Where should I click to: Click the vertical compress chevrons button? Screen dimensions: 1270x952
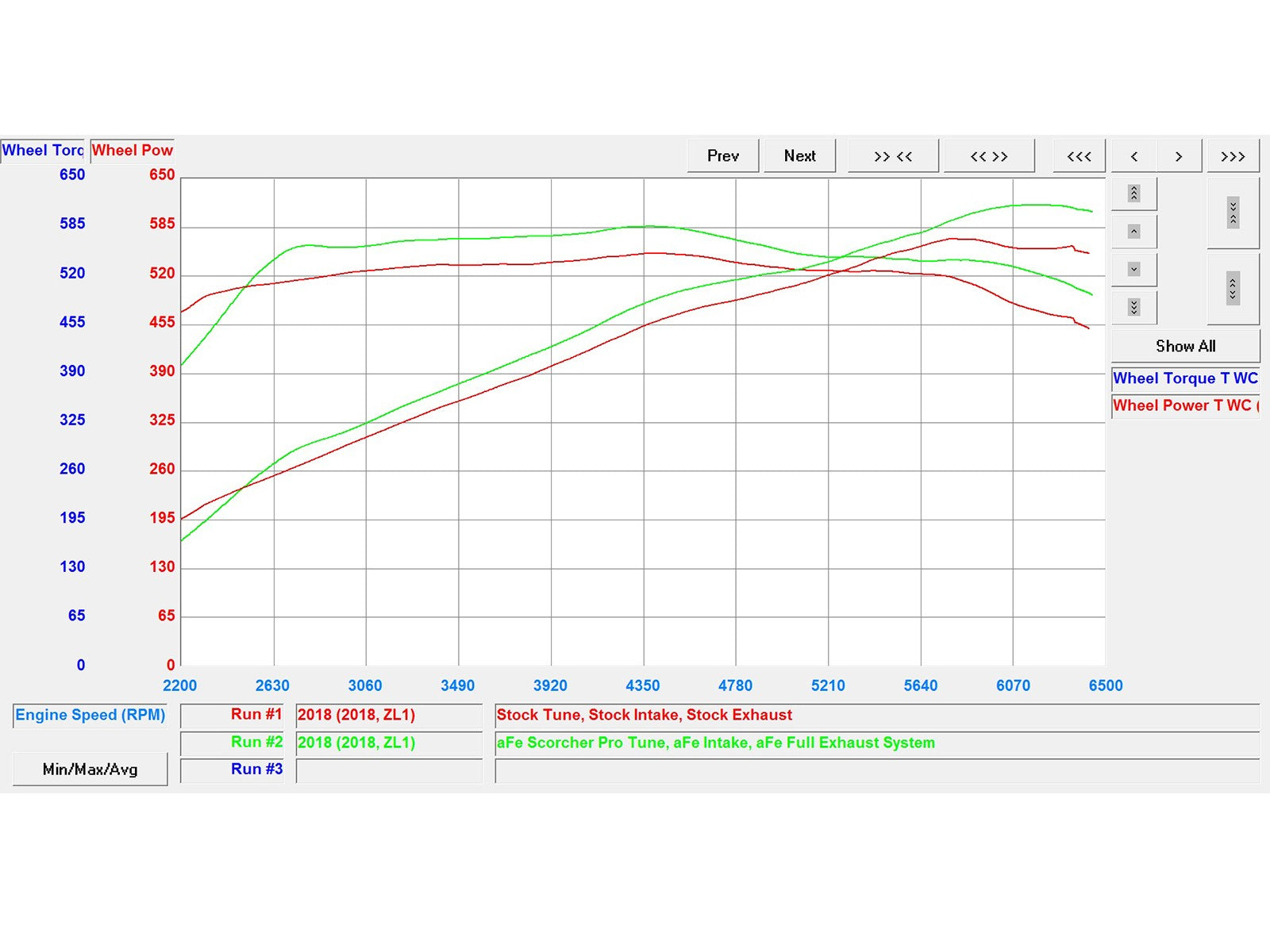tap(1233, 213)
